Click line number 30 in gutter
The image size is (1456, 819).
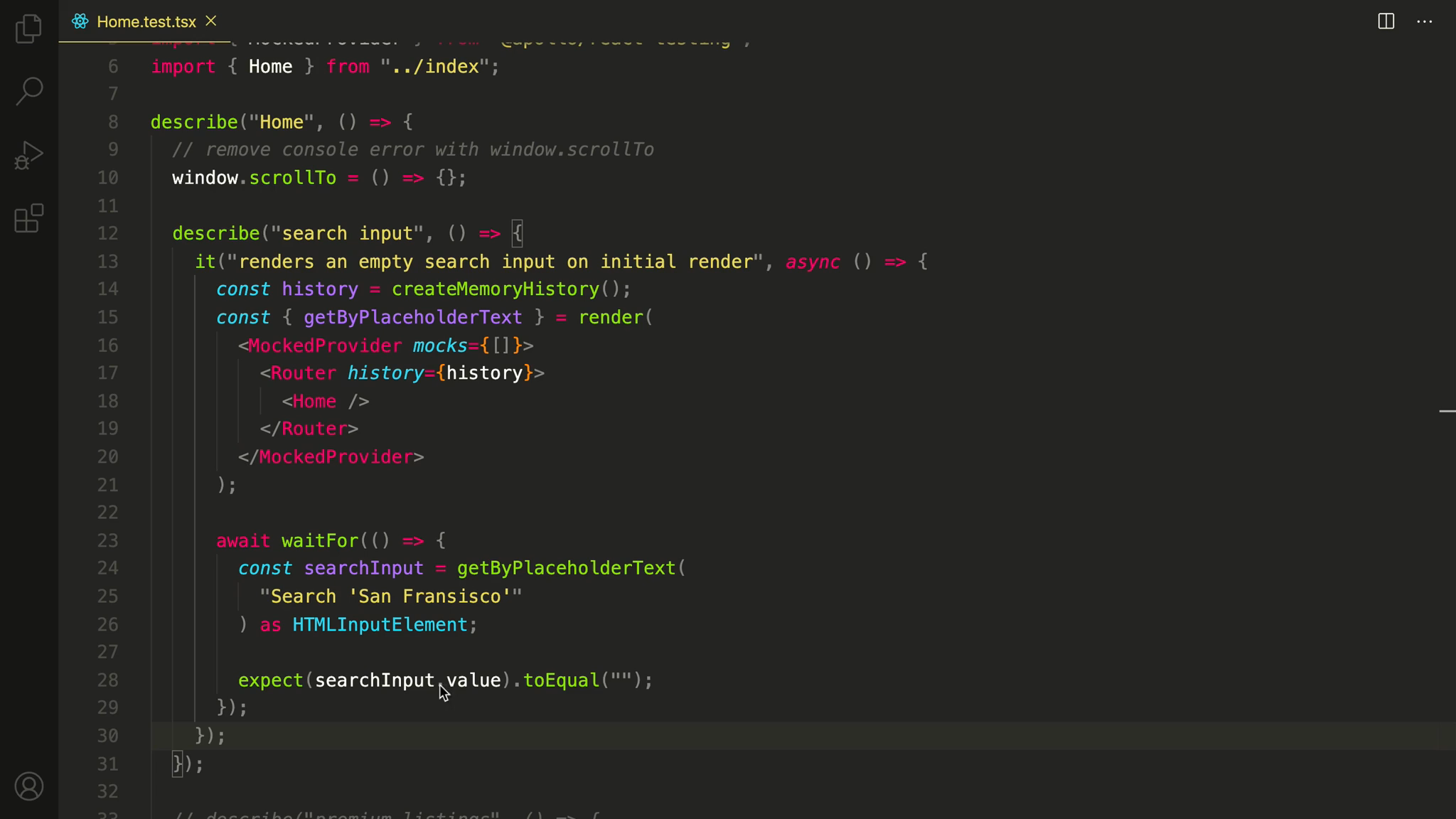click(108, 736)
